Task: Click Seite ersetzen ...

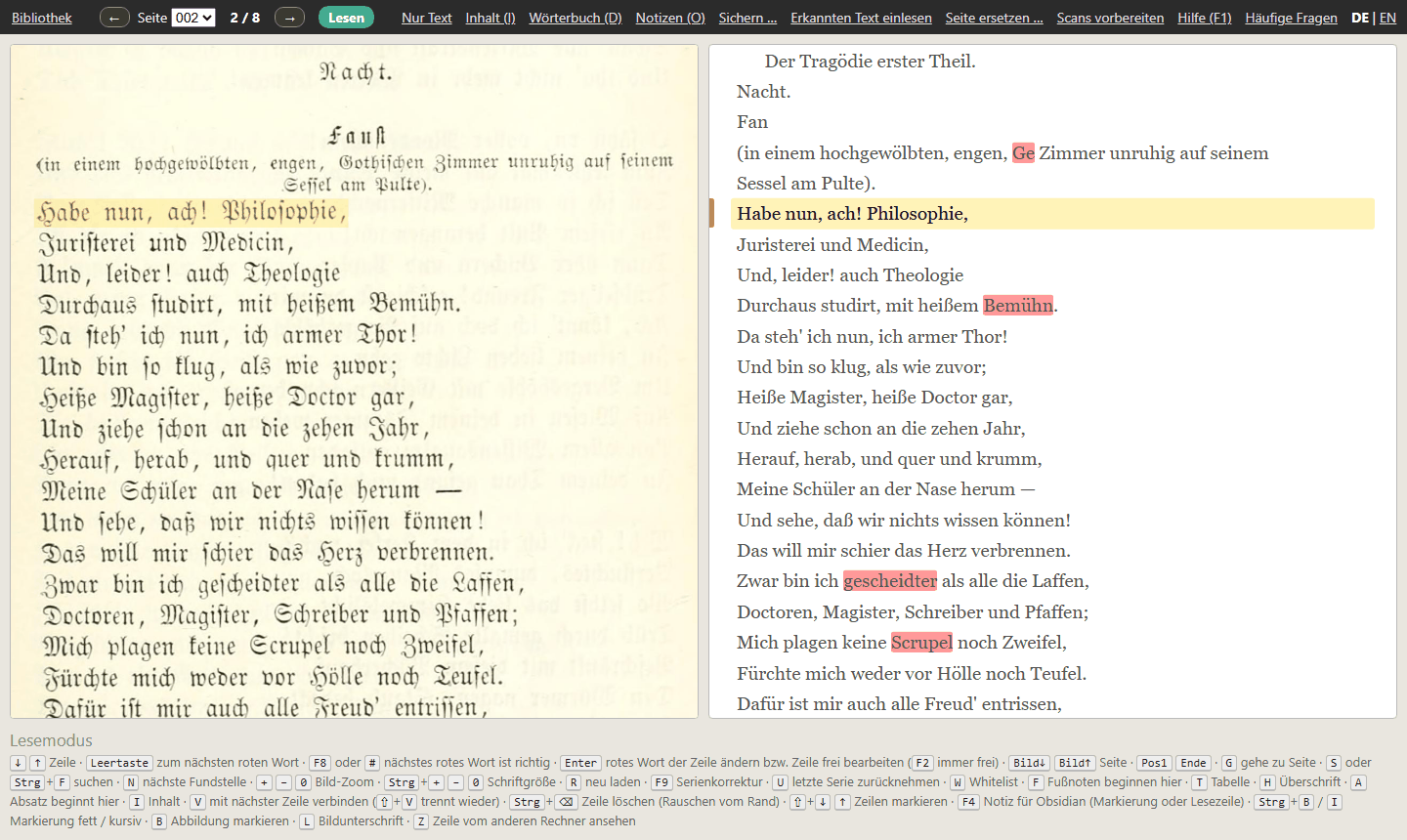Action: point(994,18)
